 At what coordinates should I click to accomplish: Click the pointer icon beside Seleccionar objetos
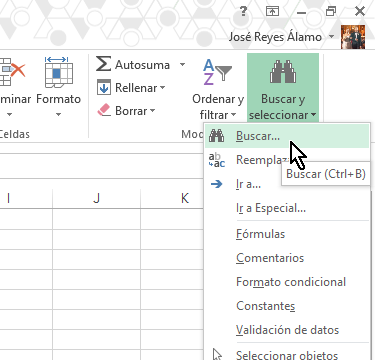click(217, 354)
